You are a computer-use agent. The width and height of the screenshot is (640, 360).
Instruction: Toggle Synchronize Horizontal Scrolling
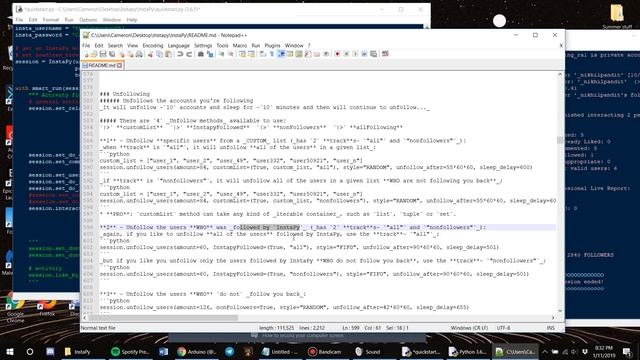point(251,54)
